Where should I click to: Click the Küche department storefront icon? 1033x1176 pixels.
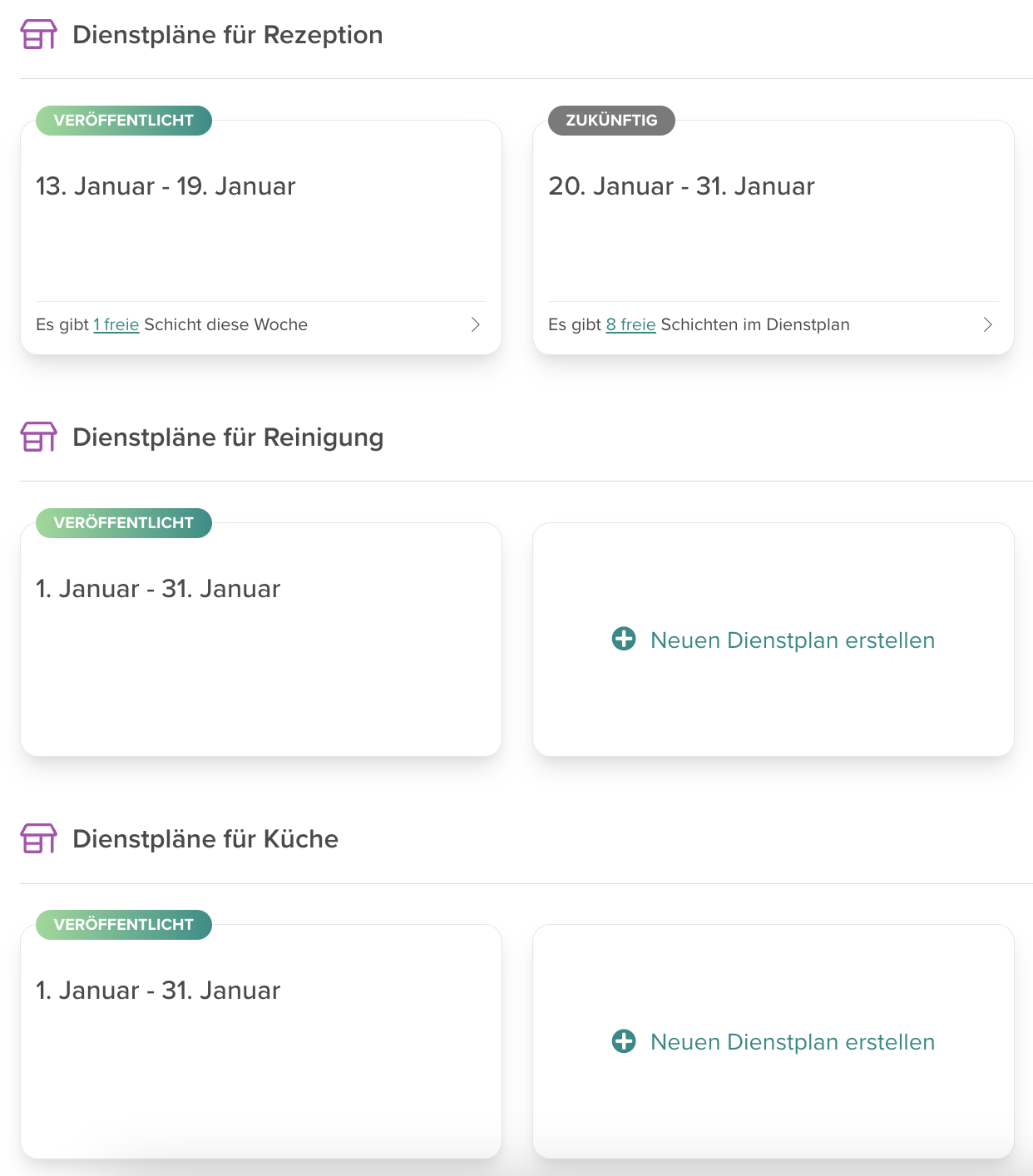pyautogui.click(x=38, y=838)
